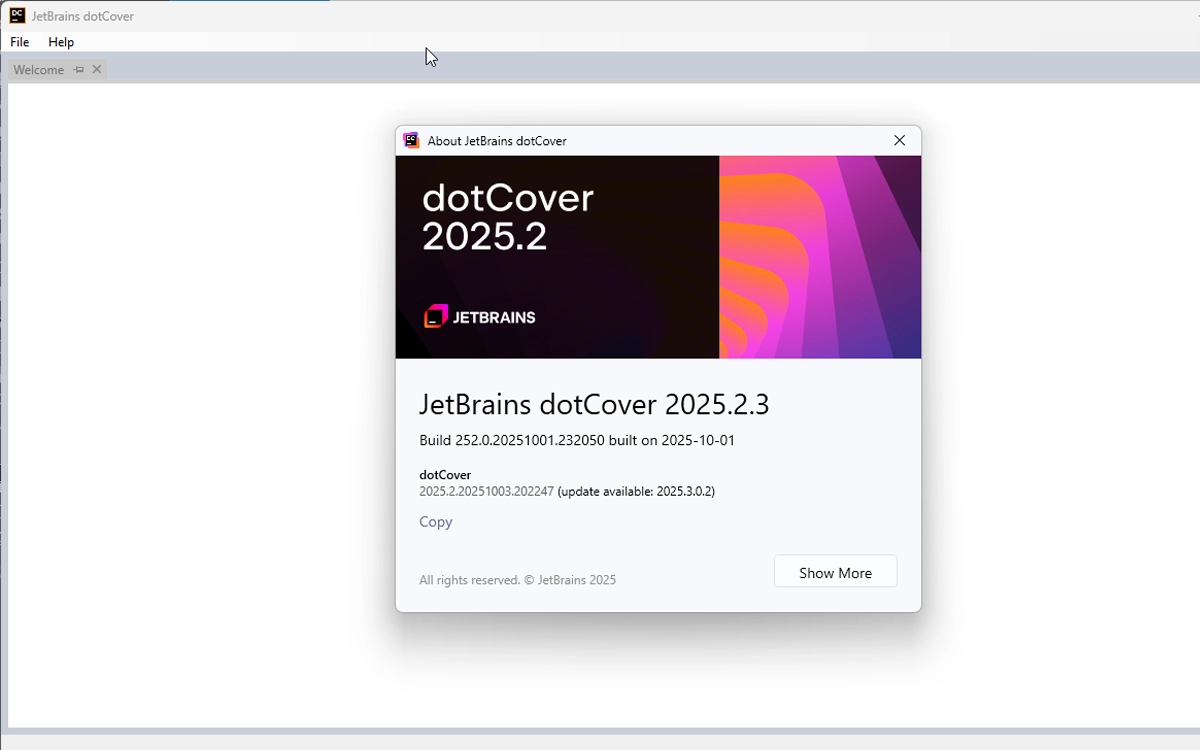Click the JetBrains dotCover 2025.2.3 heading
1200x750 pixels.
(594, 405)
